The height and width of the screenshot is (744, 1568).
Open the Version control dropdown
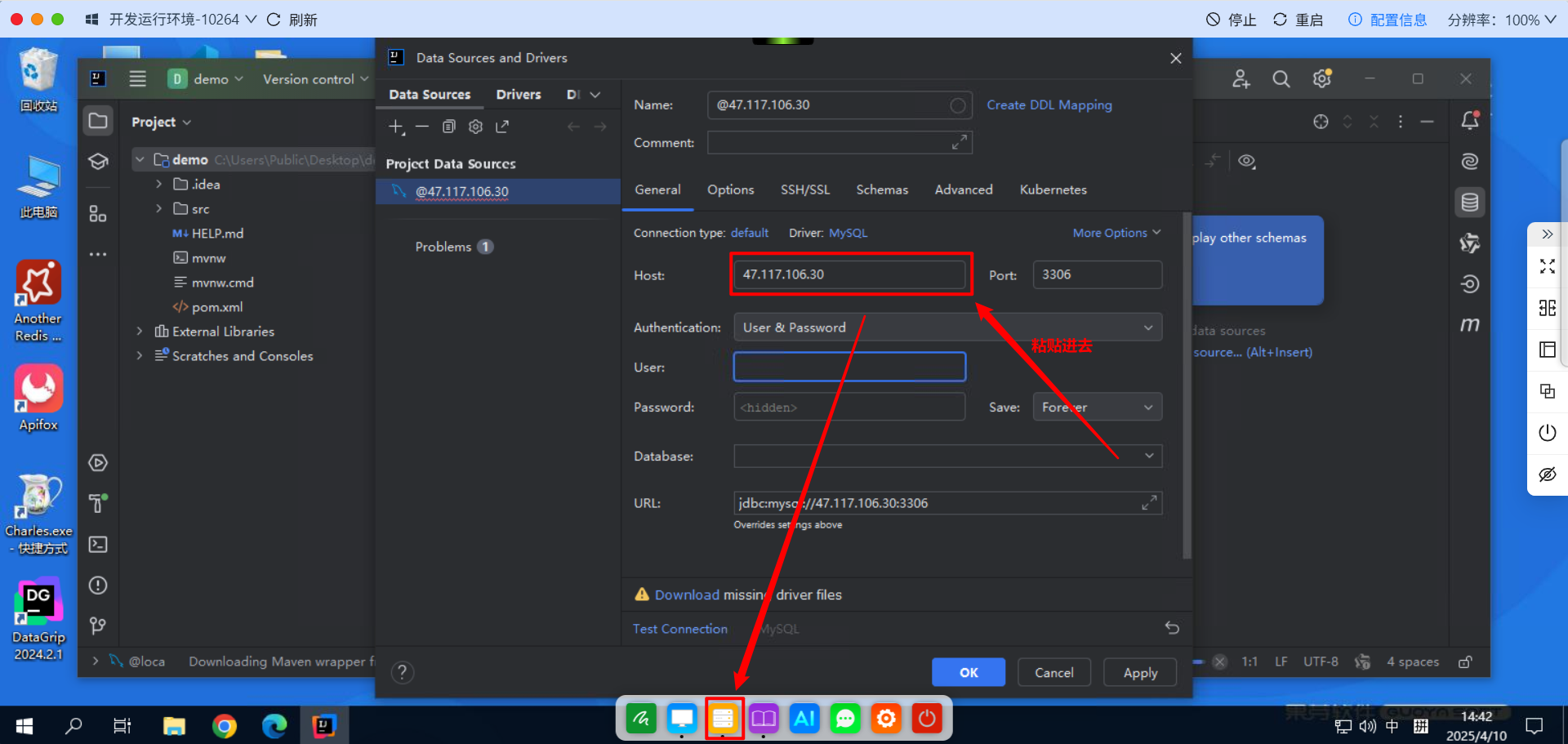click(x=315, y=79)
